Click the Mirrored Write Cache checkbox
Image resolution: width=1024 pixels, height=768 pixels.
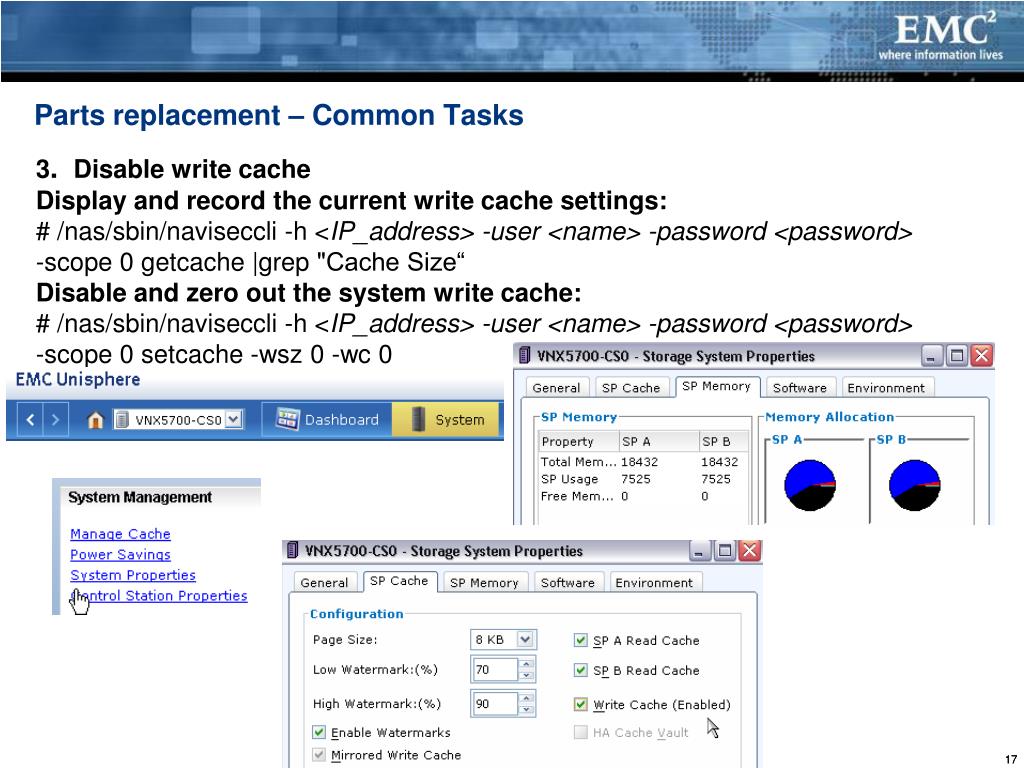click(x=319, y=754)
